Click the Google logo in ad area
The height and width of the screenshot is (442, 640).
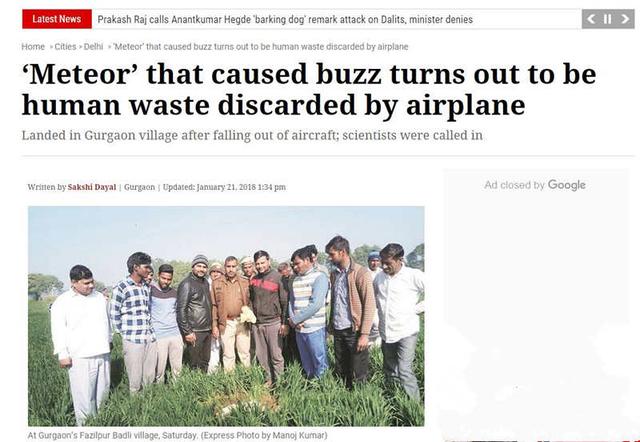point(567,185)
